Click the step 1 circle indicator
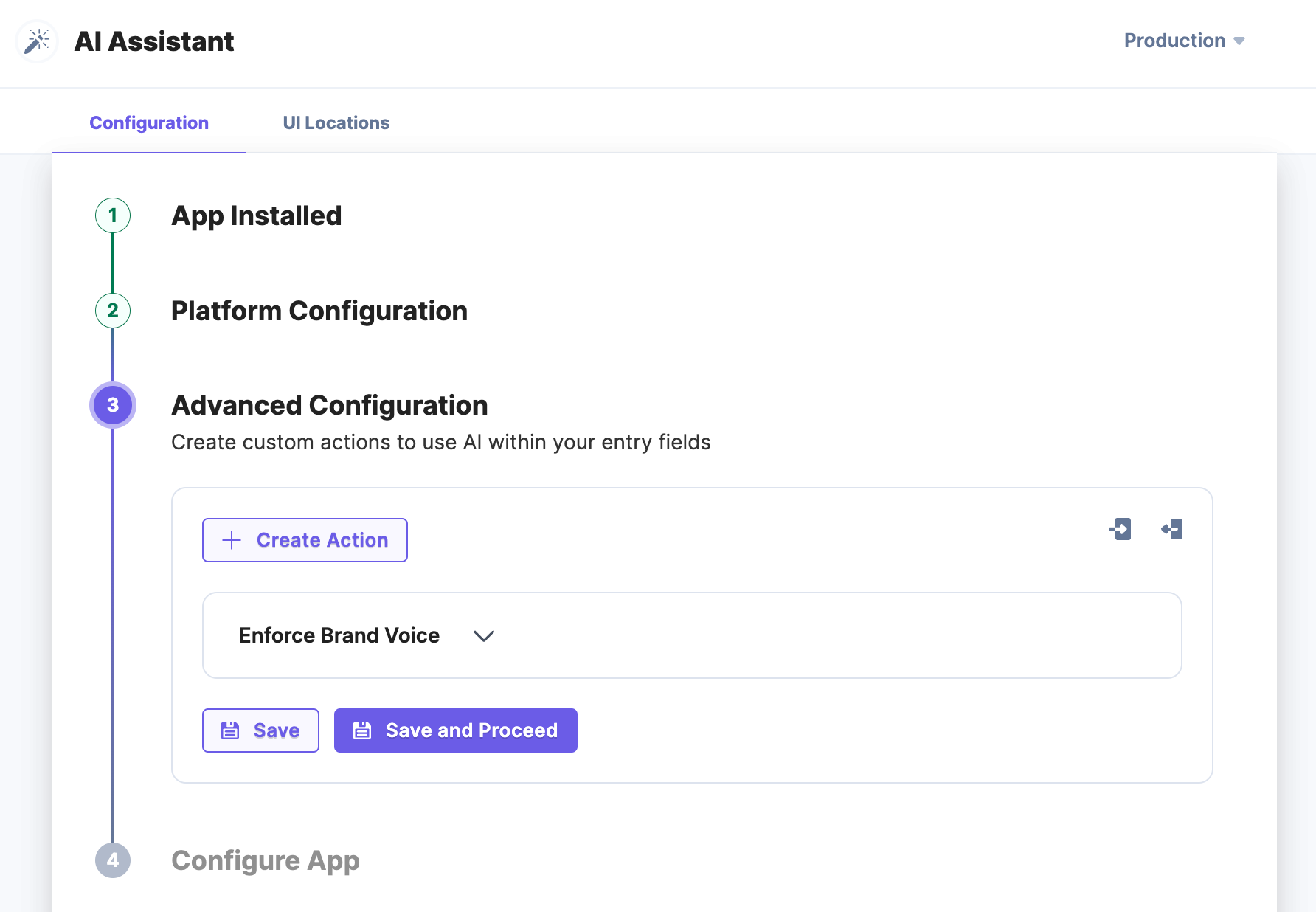This screenshot has width=1316, height=912. tap(113, 215)
